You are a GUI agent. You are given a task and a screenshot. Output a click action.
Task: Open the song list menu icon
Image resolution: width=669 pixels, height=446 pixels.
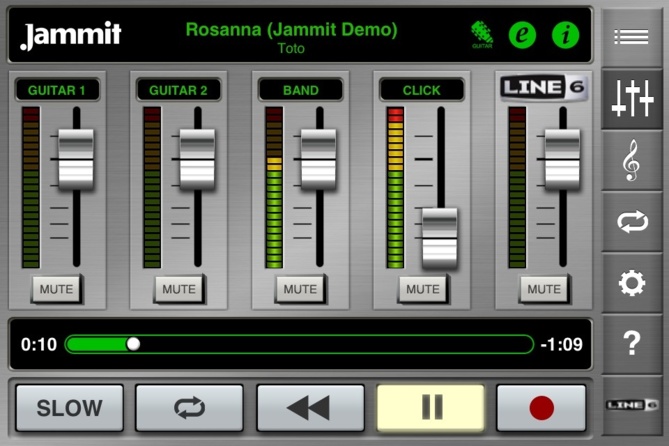[x=631, y=37]
